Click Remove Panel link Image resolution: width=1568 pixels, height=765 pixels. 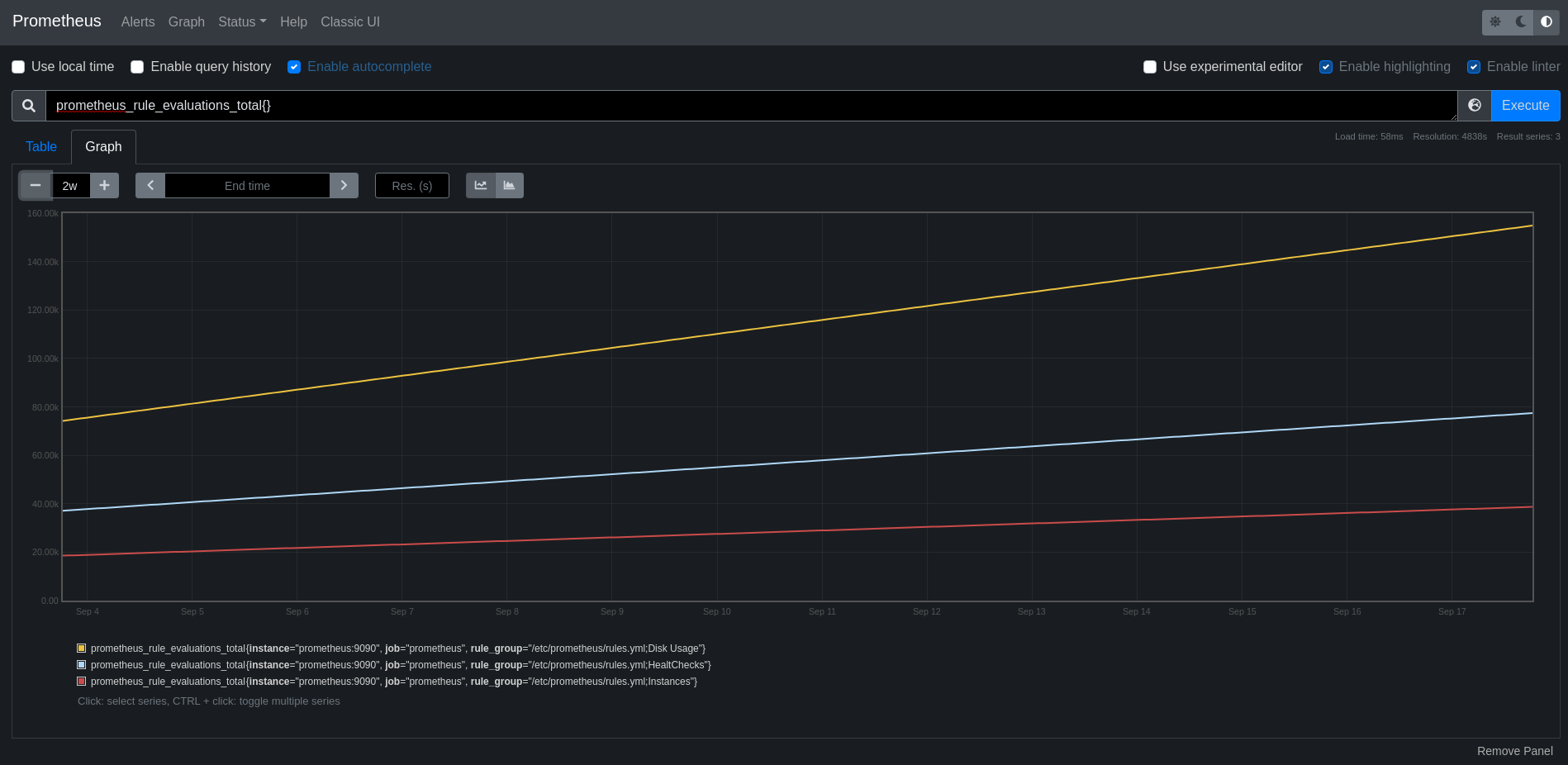point(1514,751)
